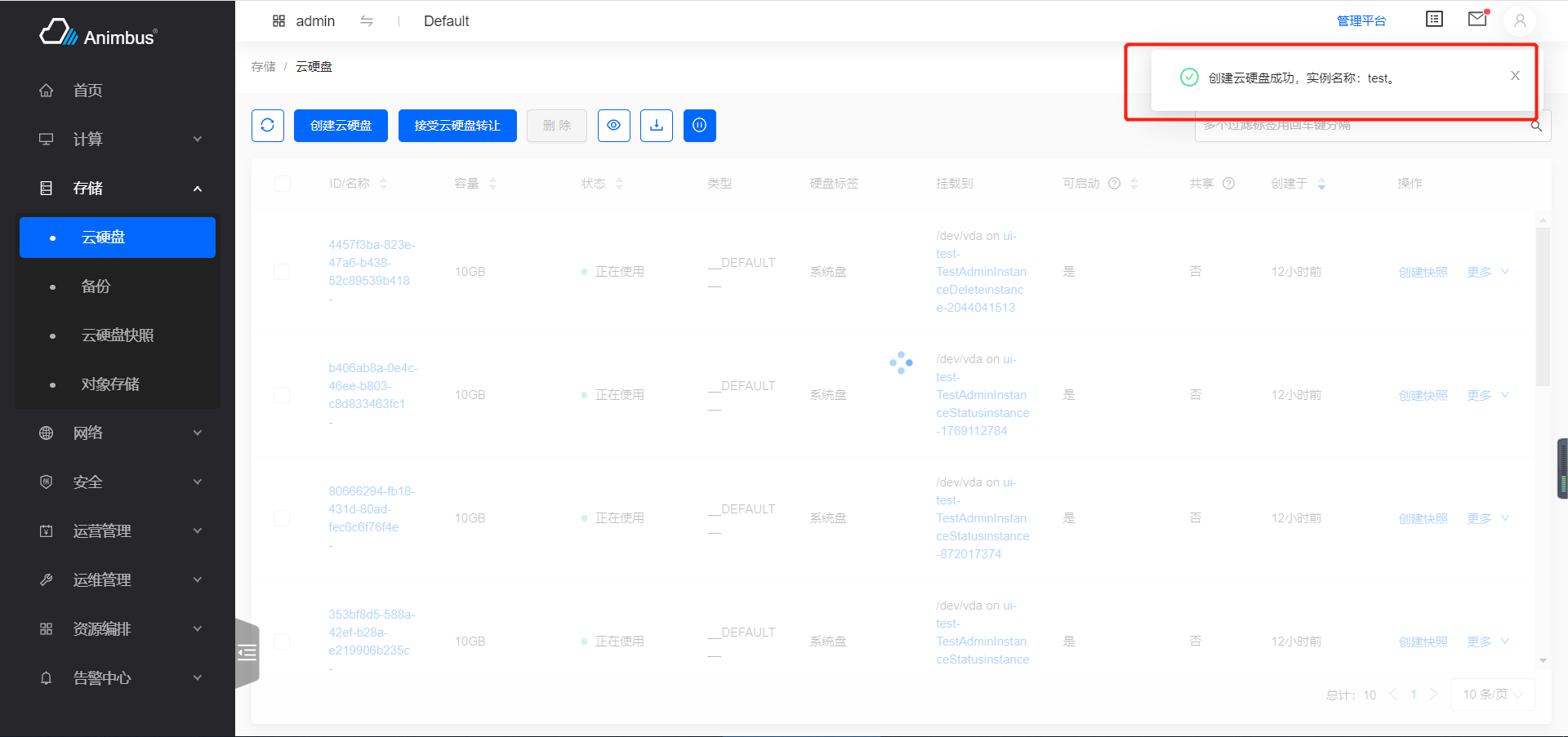This screenshot has height=737, width=1568.
Task: Click the 接受云硬盘转让 button
Action: [x=457, y=126]
